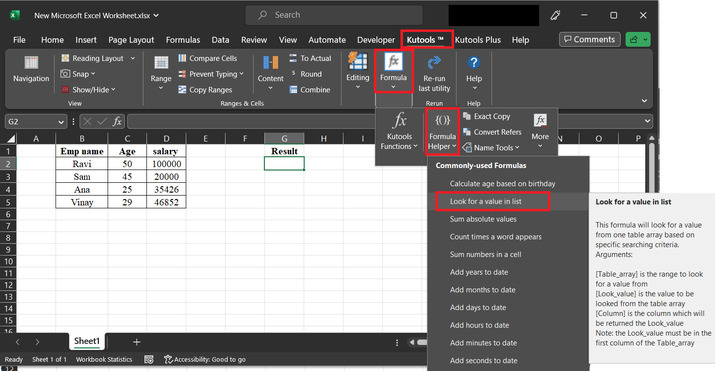The width and height of the screenshot is (715, 371).
Task: Open the Round utility
Action: click(x=306, y=74)
